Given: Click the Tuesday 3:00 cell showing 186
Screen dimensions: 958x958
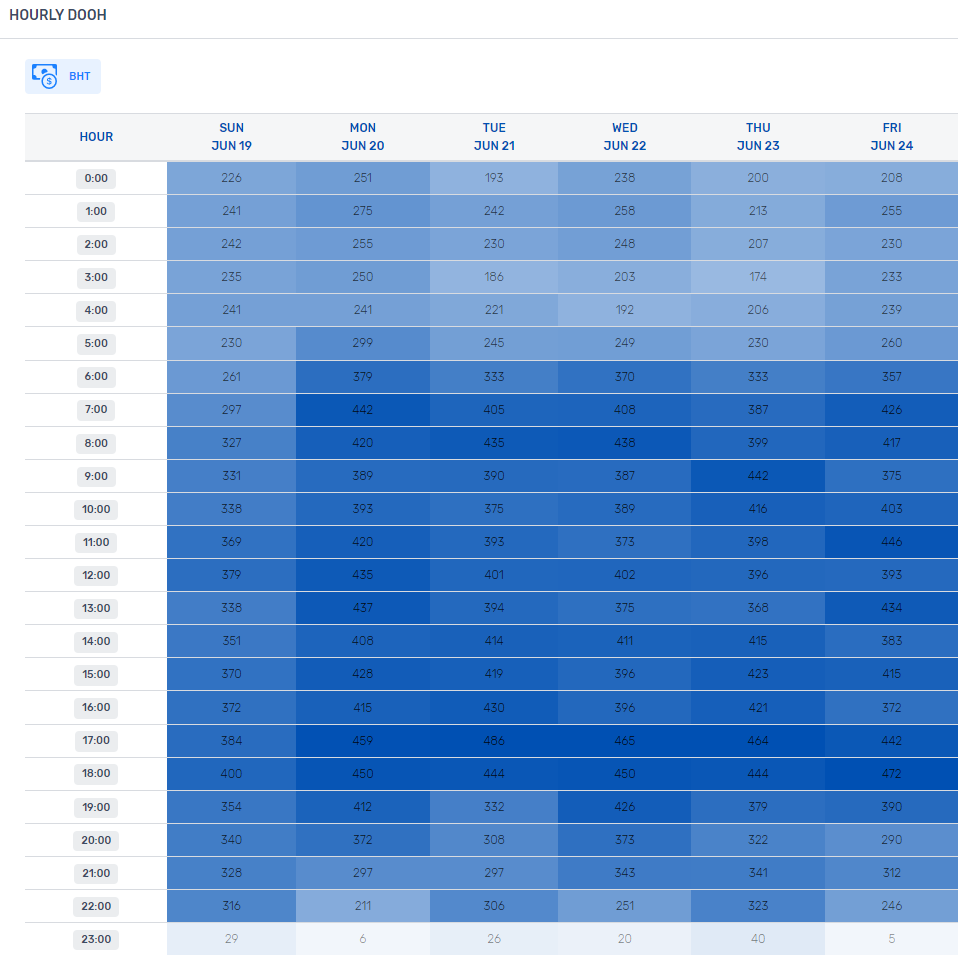Looking at the screenshot, I should point(494,277).
